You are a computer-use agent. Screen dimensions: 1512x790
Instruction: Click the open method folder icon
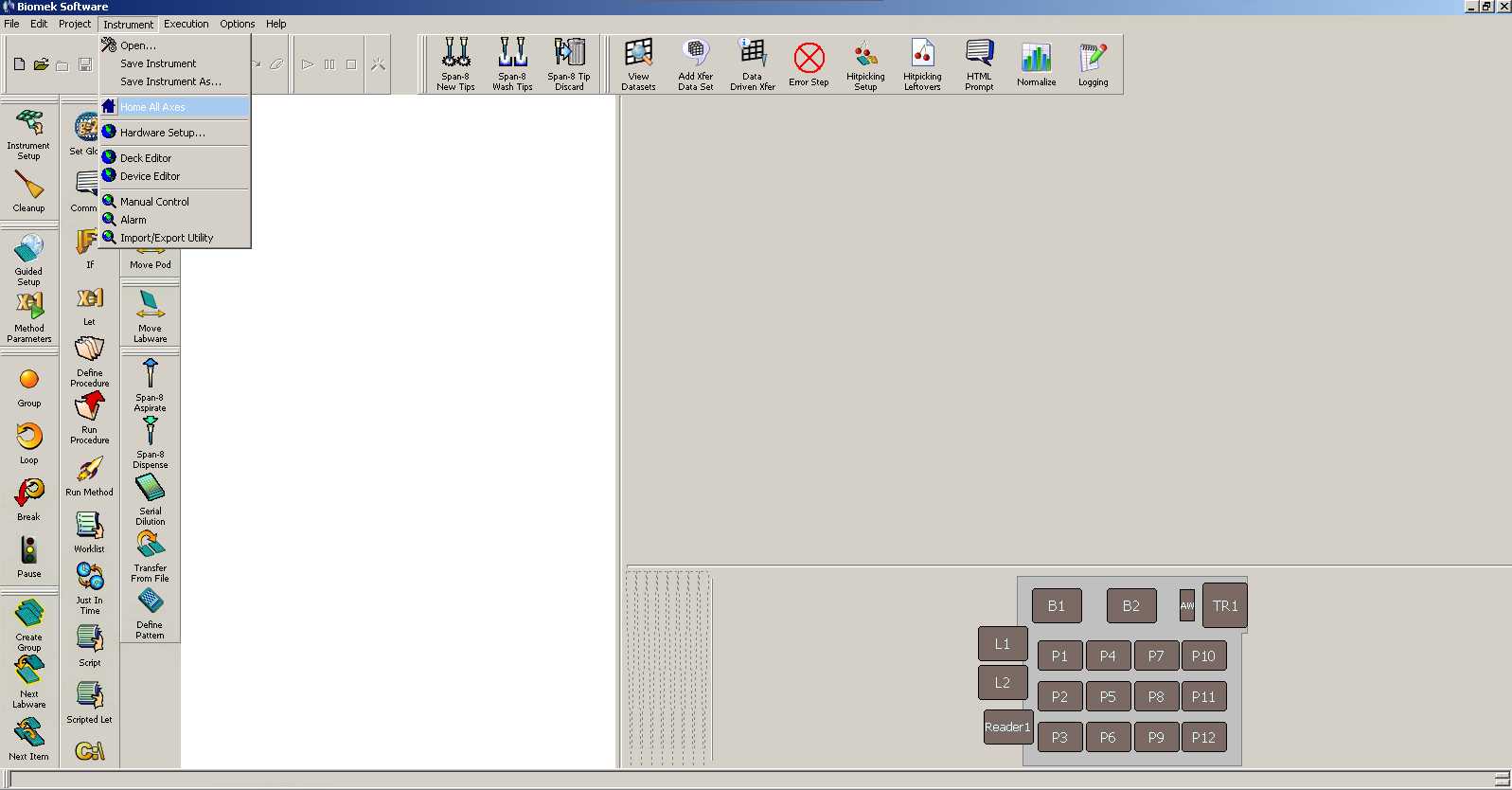41,64
